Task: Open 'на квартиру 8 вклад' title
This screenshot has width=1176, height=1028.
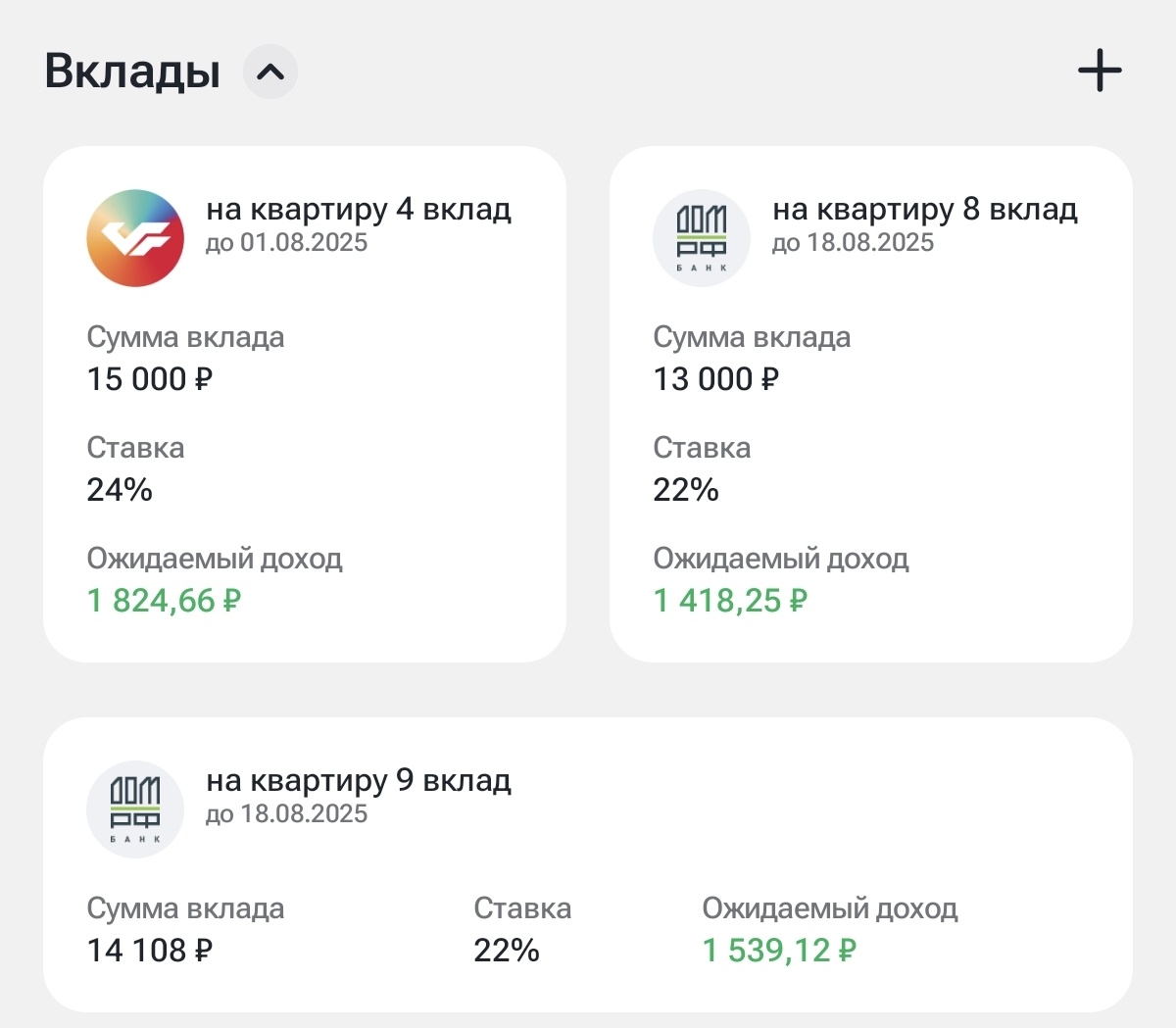Action: pyautogui.click(x=925, y=209)
